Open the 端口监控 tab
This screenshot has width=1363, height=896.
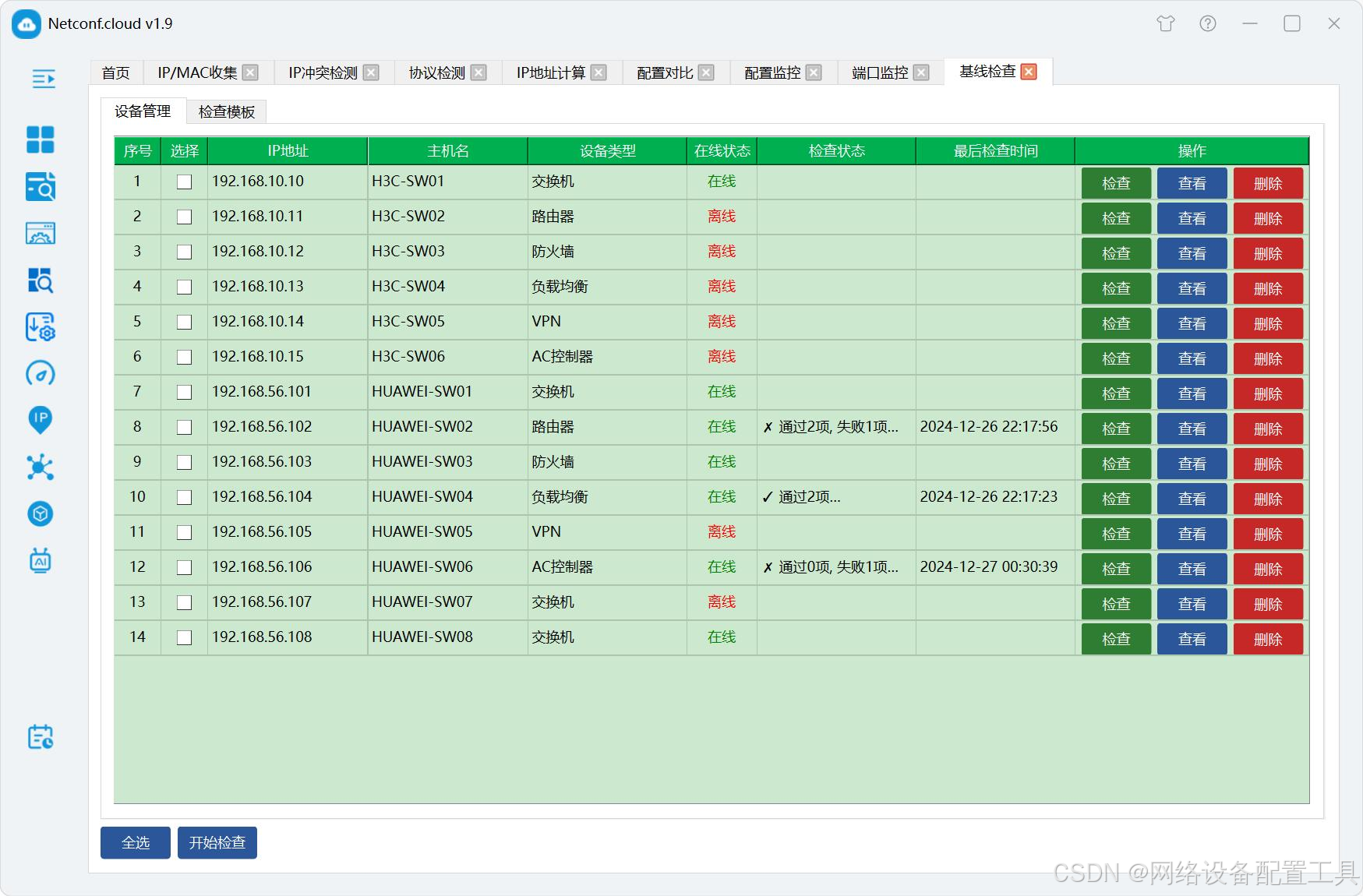point(880,72)
